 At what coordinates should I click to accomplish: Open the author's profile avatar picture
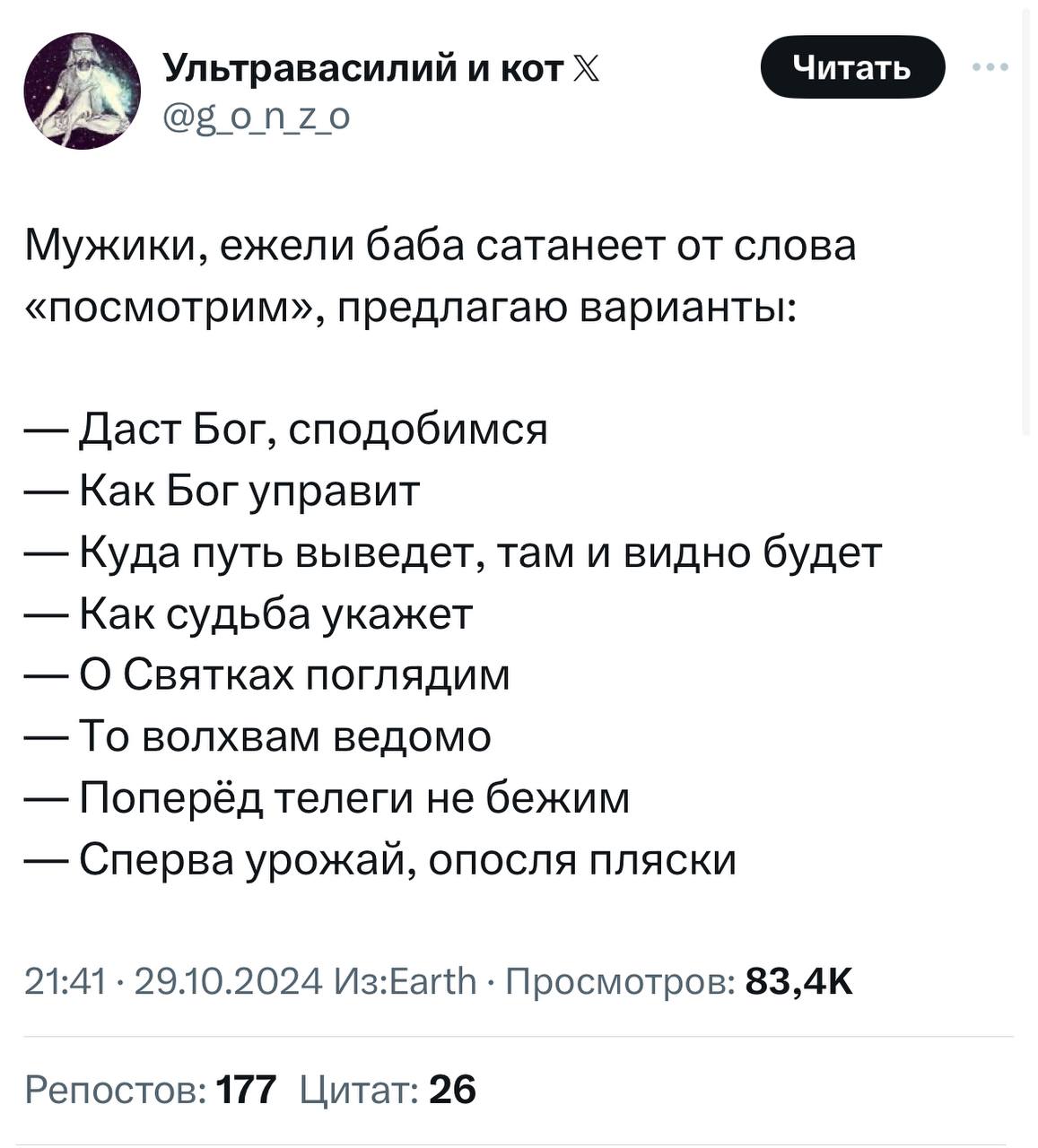[82, 90]
